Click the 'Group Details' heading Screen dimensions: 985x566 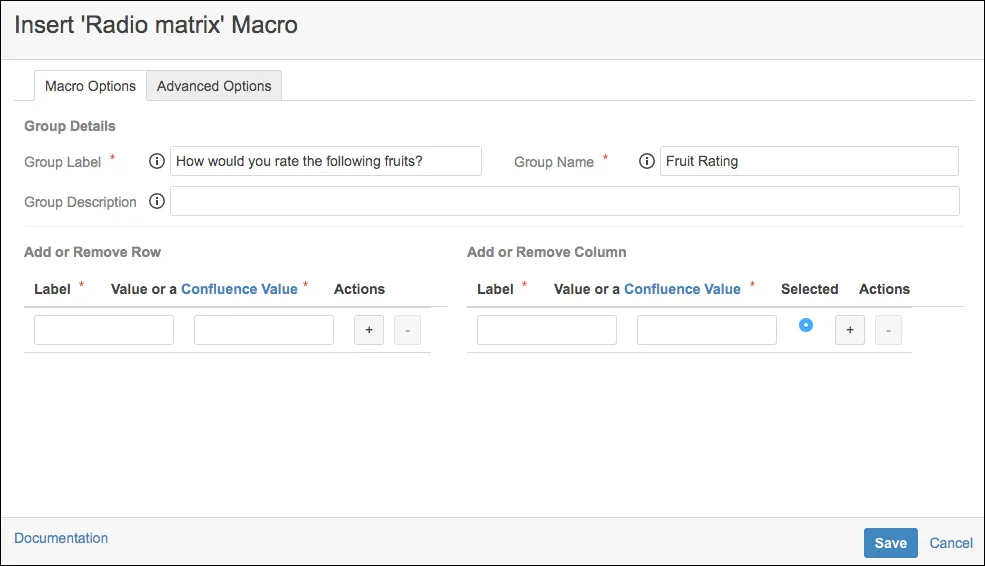click(70, 126)
